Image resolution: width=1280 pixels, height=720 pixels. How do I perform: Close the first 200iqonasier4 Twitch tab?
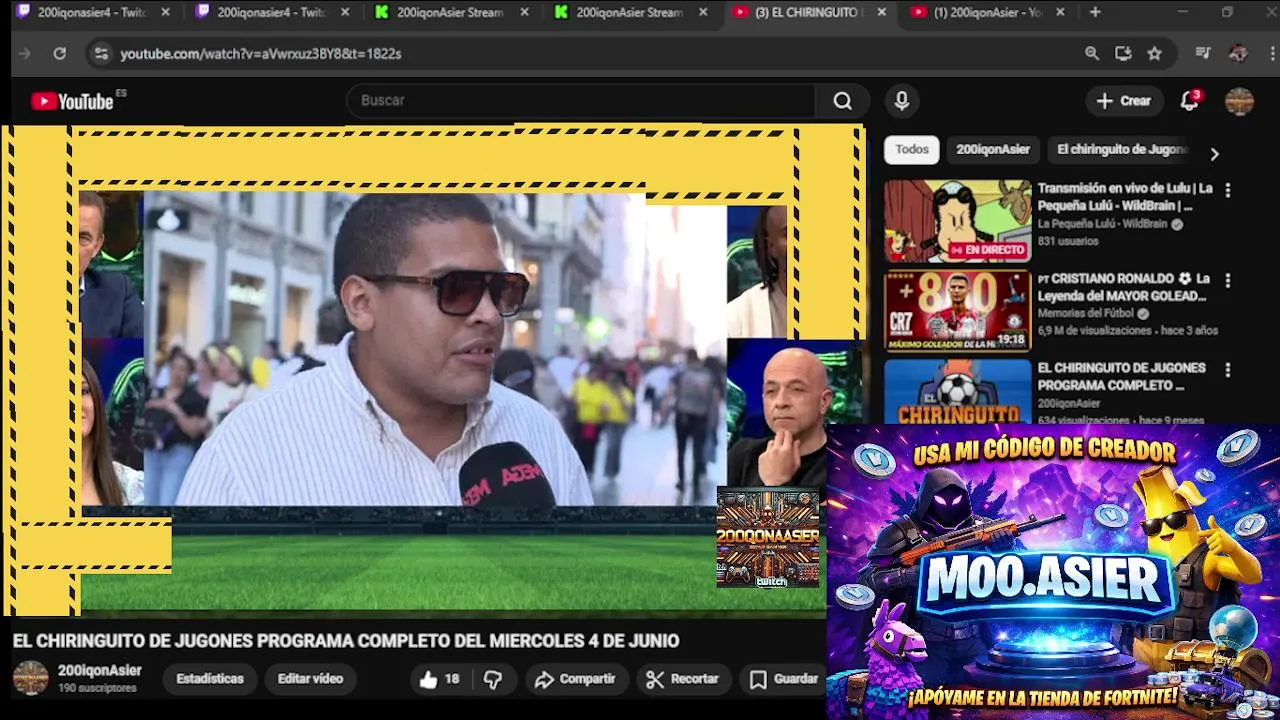[x=165, y=12]
